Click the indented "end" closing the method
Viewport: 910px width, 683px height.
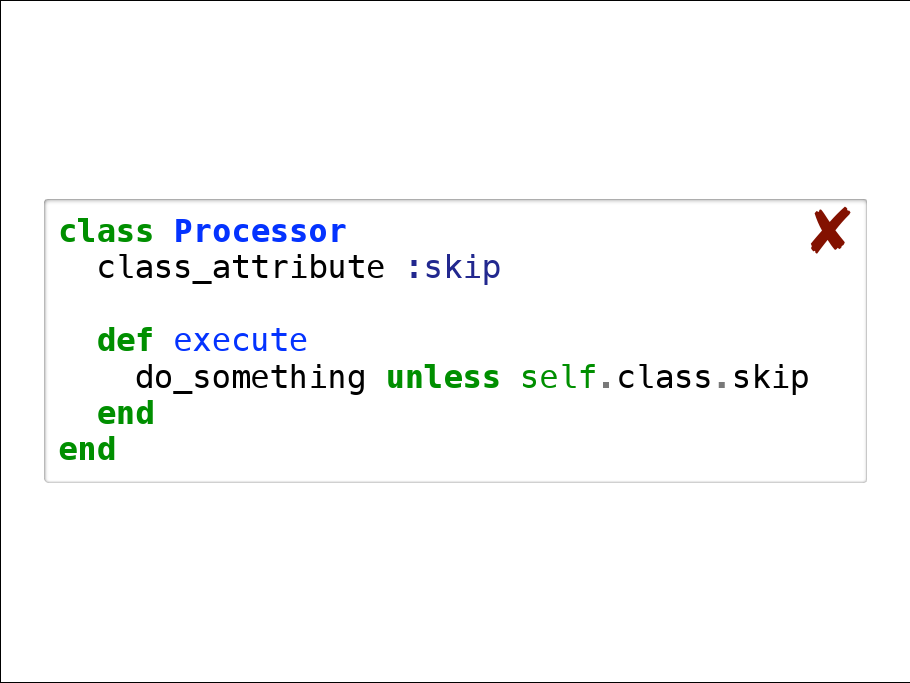125,414
